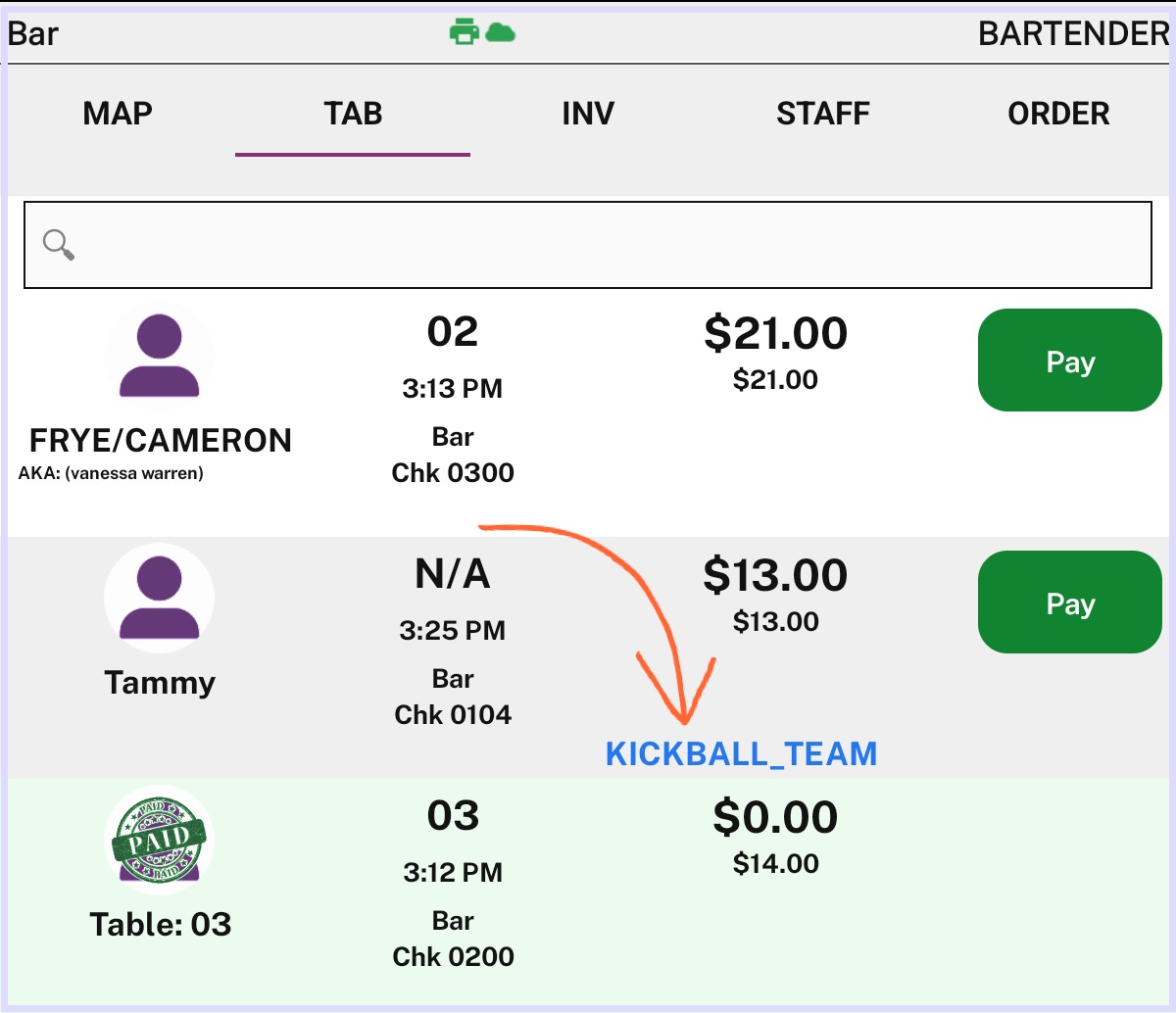
Task: Click the green printer status icon
Action: coord(464,32)
